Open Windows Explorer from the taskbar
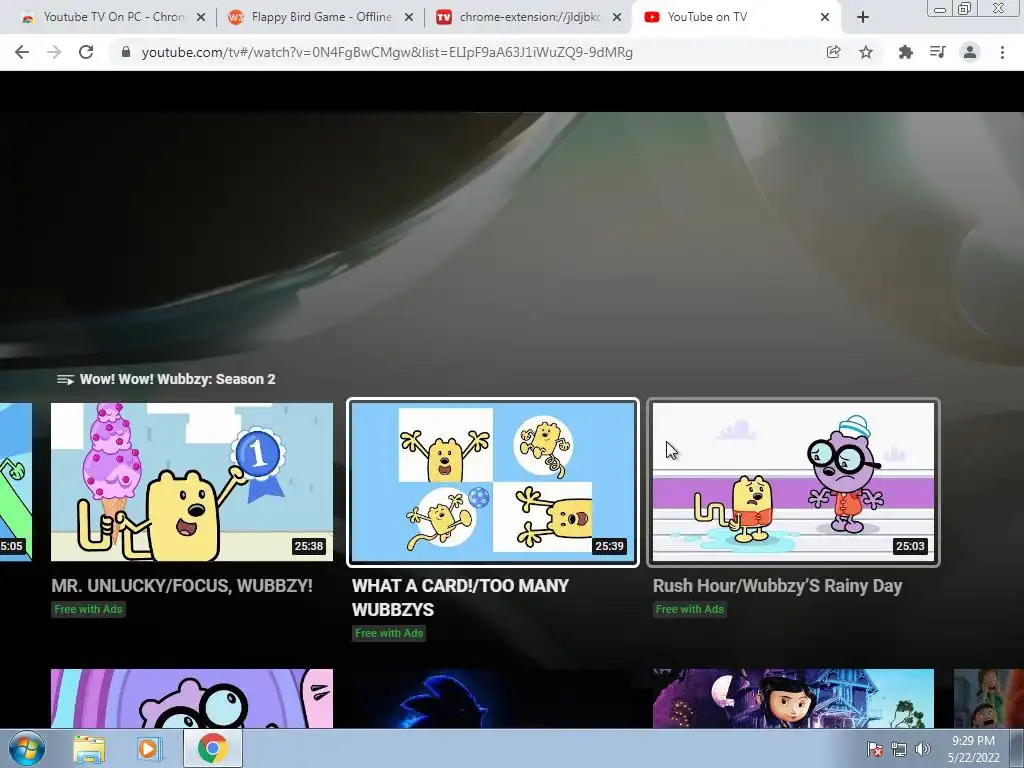Image resolution: width=1024 pixels, height=768 pixels. click(x=89, y=749)
